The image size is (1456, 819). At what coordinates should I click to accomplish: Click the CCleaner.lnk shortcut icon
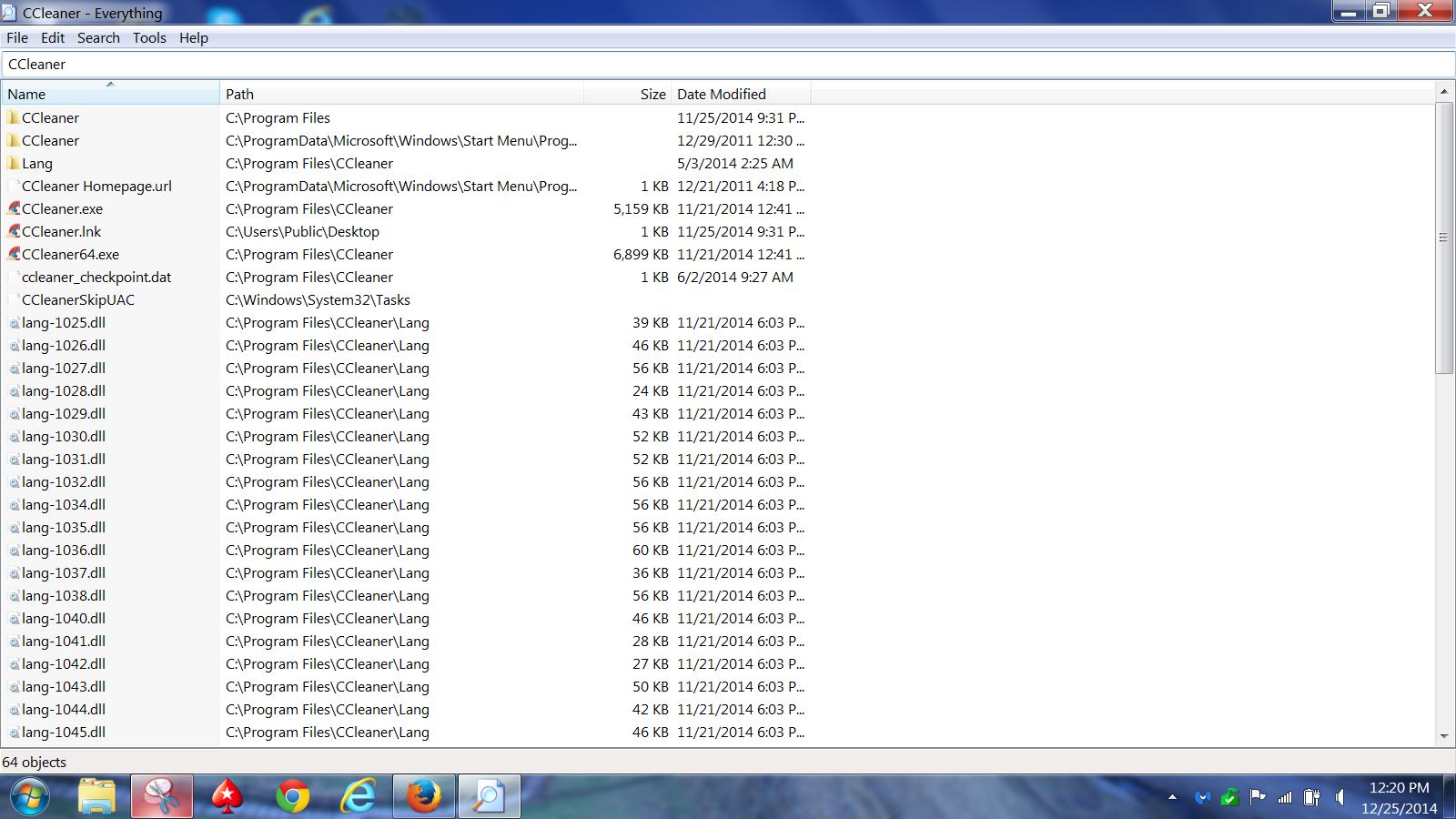point(14,231)
